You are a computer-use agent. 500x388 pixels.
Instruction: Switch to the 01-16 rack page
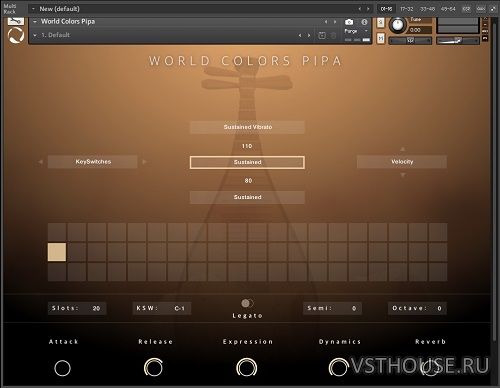click(x=386, y=9)
